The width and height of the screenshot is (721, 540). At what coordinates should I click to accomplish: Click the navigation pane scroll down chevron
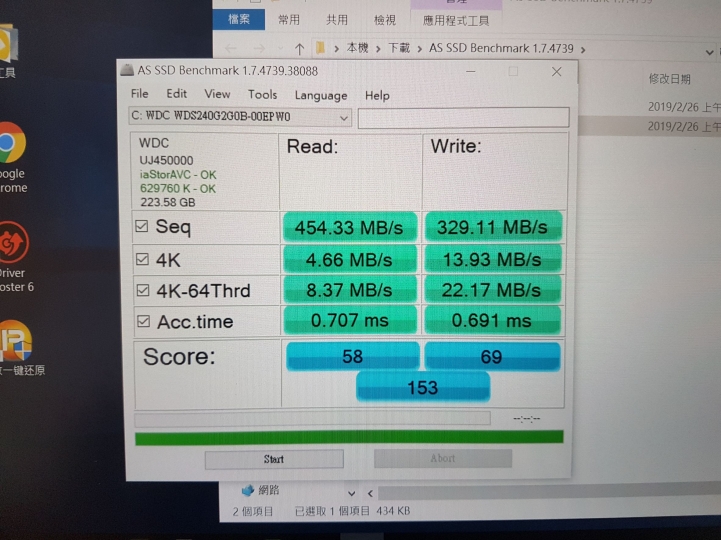point(351,494)
